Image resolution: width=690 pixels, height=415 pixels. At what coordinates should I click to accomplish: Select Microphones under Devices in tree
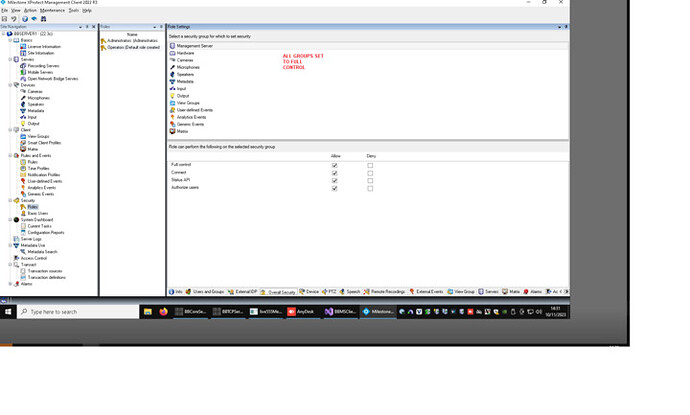39,98
